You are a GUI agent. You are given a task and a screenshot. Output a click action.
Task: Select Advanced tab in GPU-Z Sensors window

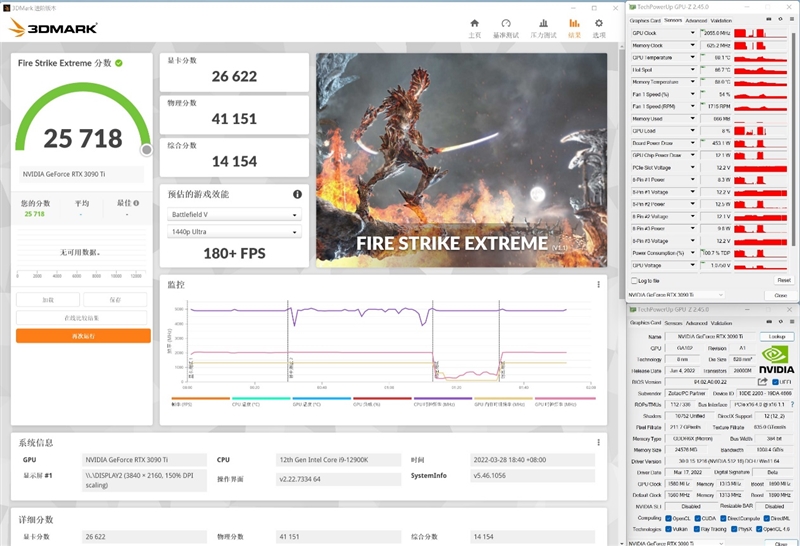[x=696, y=21]
